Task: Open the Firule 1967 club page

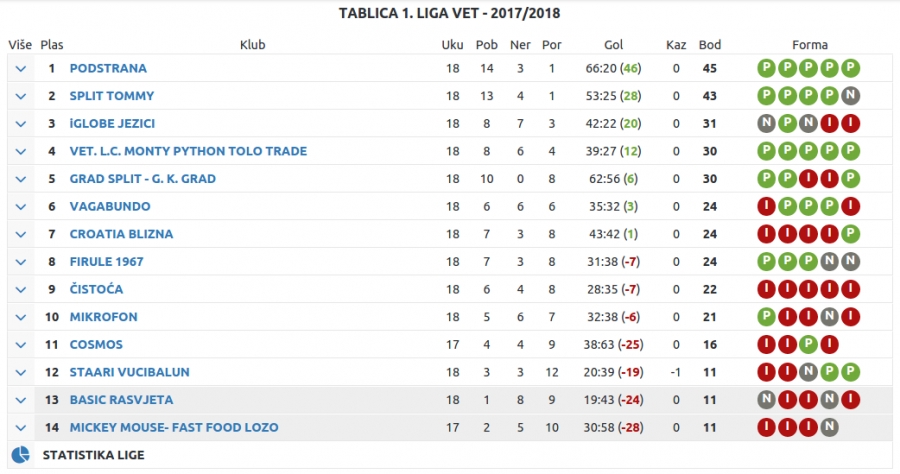Action: (107, 262)
